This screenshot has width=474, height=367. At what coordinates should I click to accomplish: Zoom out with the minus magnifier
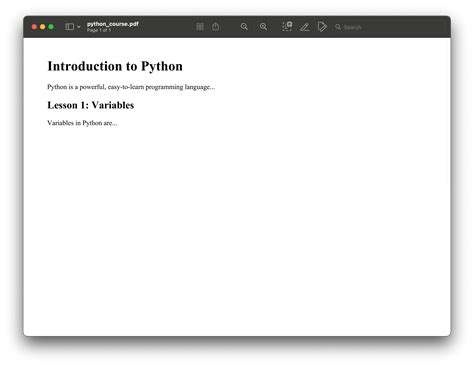(x=244, y=27)
